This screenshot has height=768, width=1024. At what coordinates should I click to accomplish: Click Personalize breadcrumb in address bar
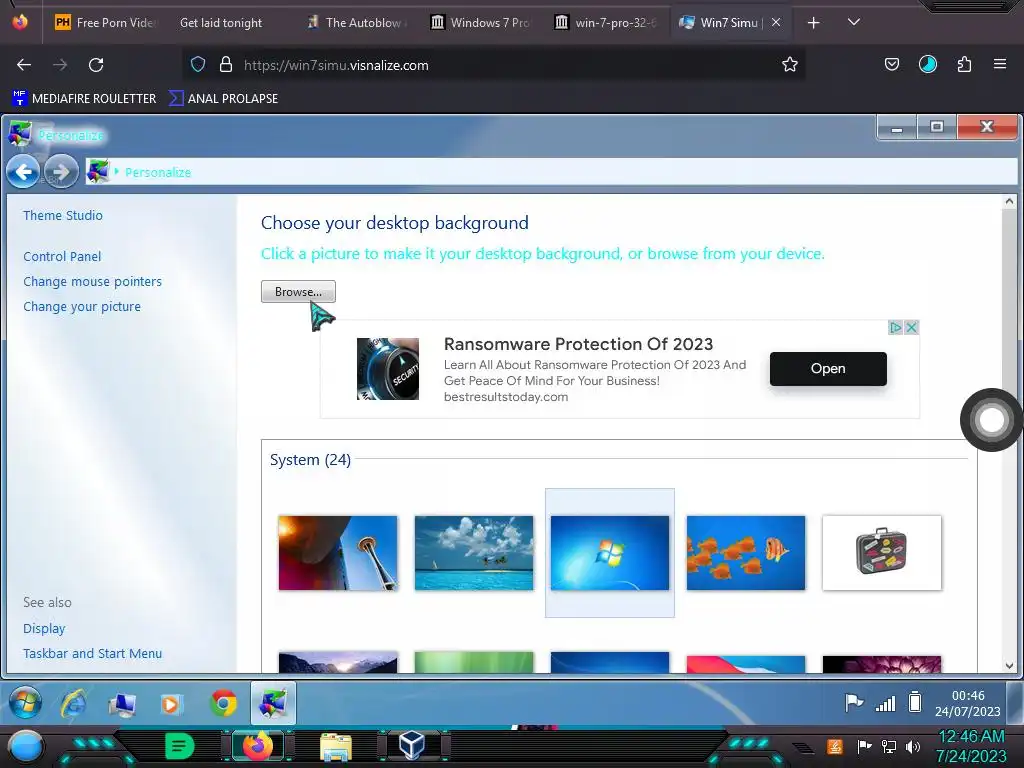(158, 172)
